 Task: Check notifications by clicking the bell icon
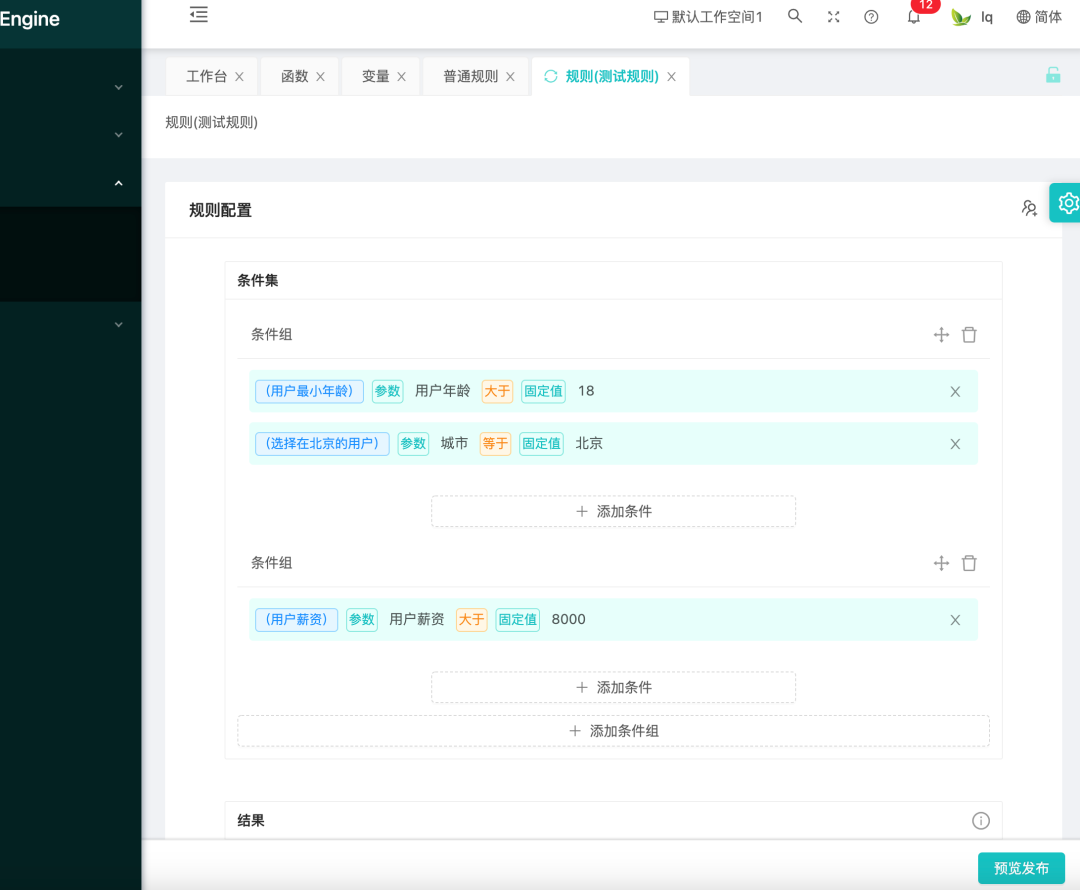coord(912,17)
